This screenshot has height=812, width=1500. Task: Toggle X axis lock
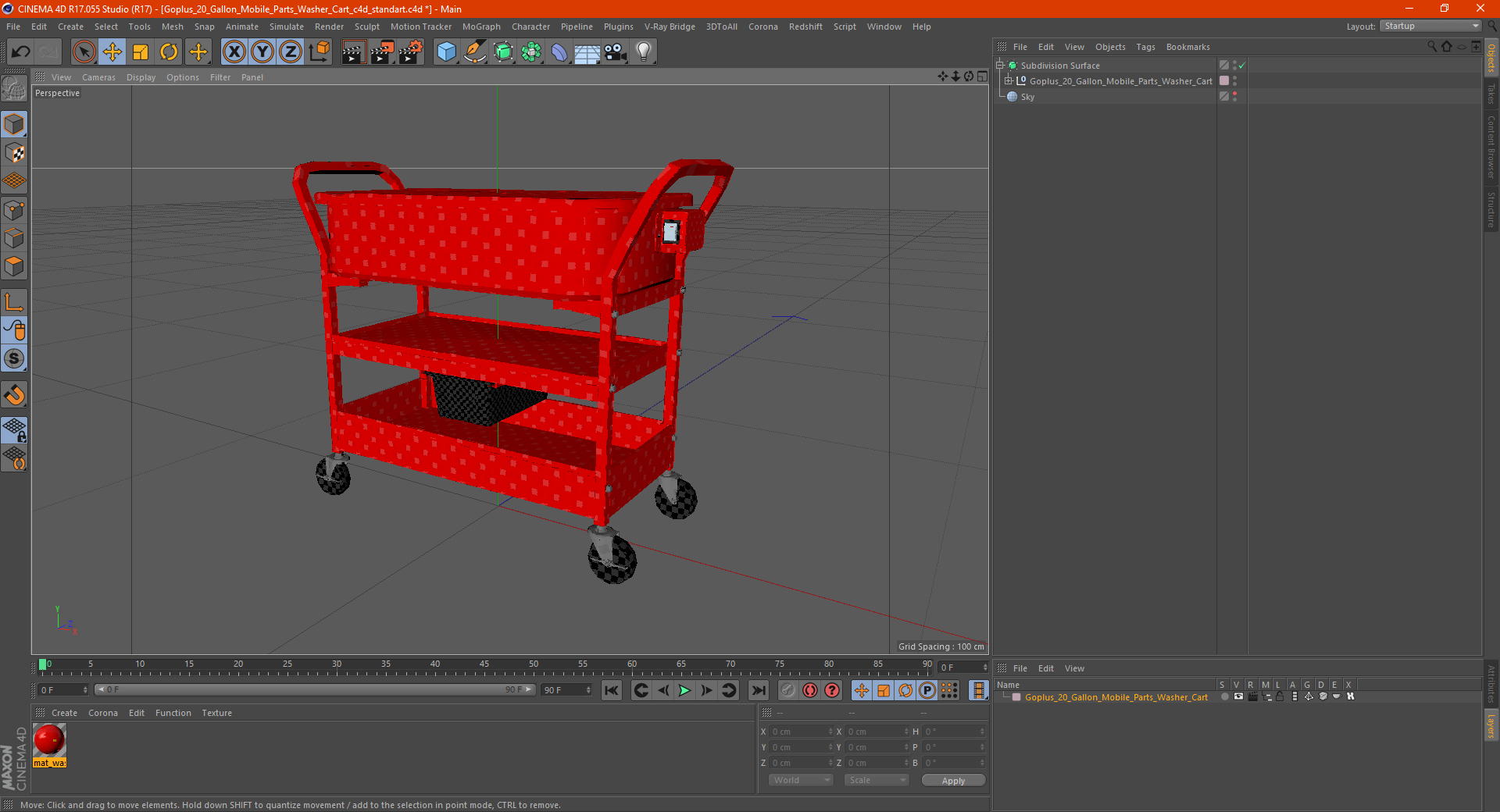click(x=234, y=52)
